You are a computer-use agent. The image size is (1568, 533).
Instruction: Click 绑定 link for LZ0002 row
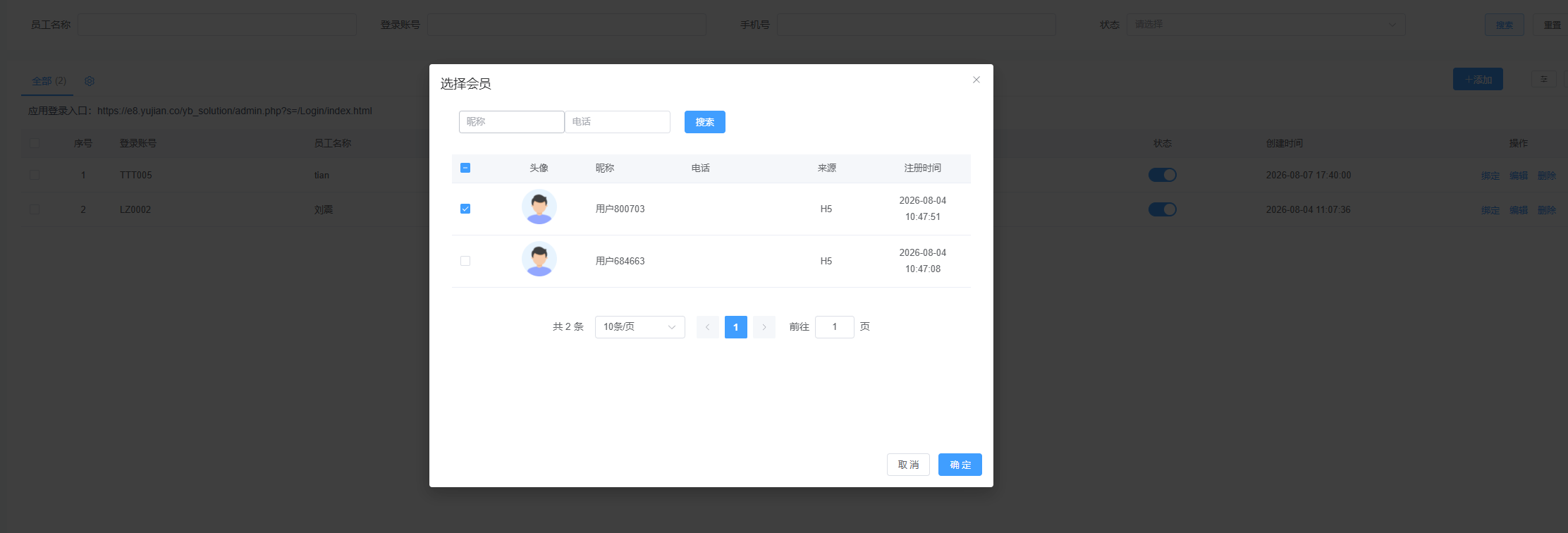click(1490, 210)
